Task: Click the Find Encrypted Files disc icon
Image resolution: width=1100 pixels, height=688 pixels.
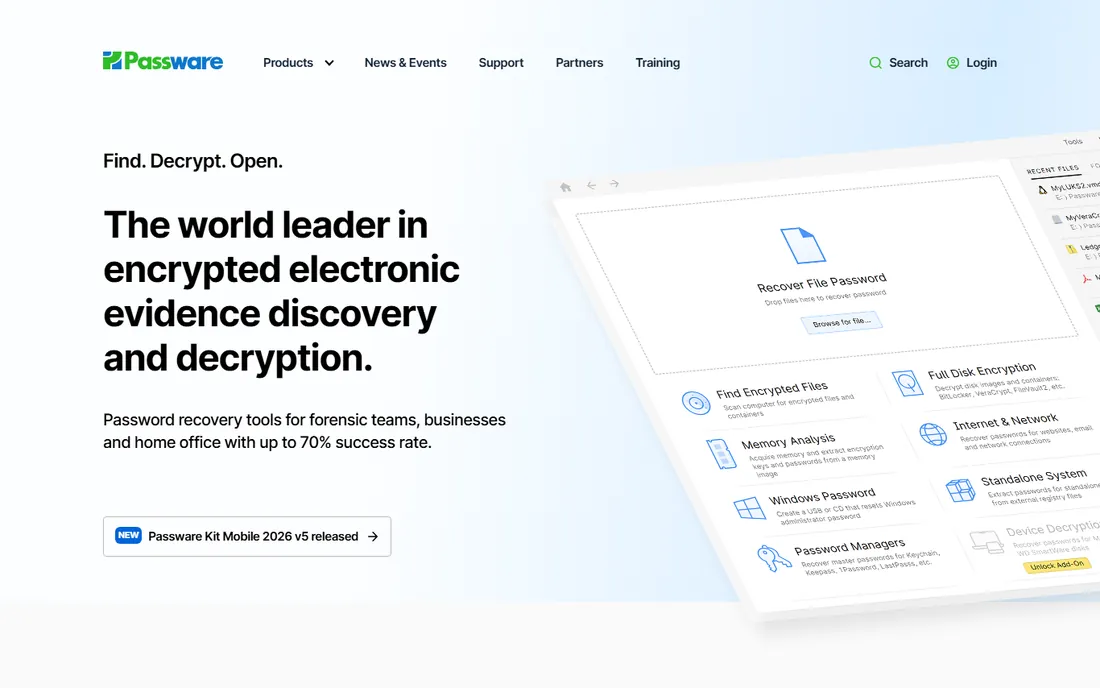Action: pyautogui.click(x=696, y=403)
